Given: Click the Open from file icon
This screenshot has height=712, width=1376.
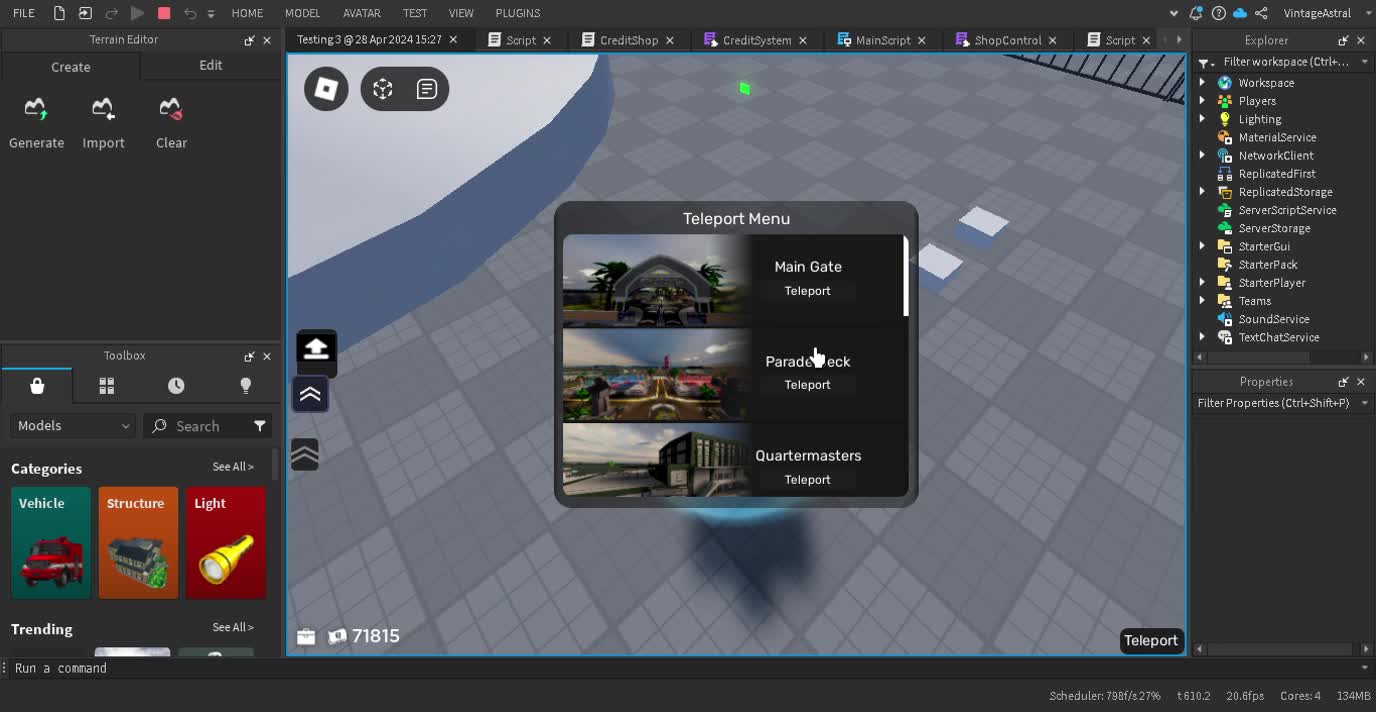Looking at the screenshot, I should (85, 13).
